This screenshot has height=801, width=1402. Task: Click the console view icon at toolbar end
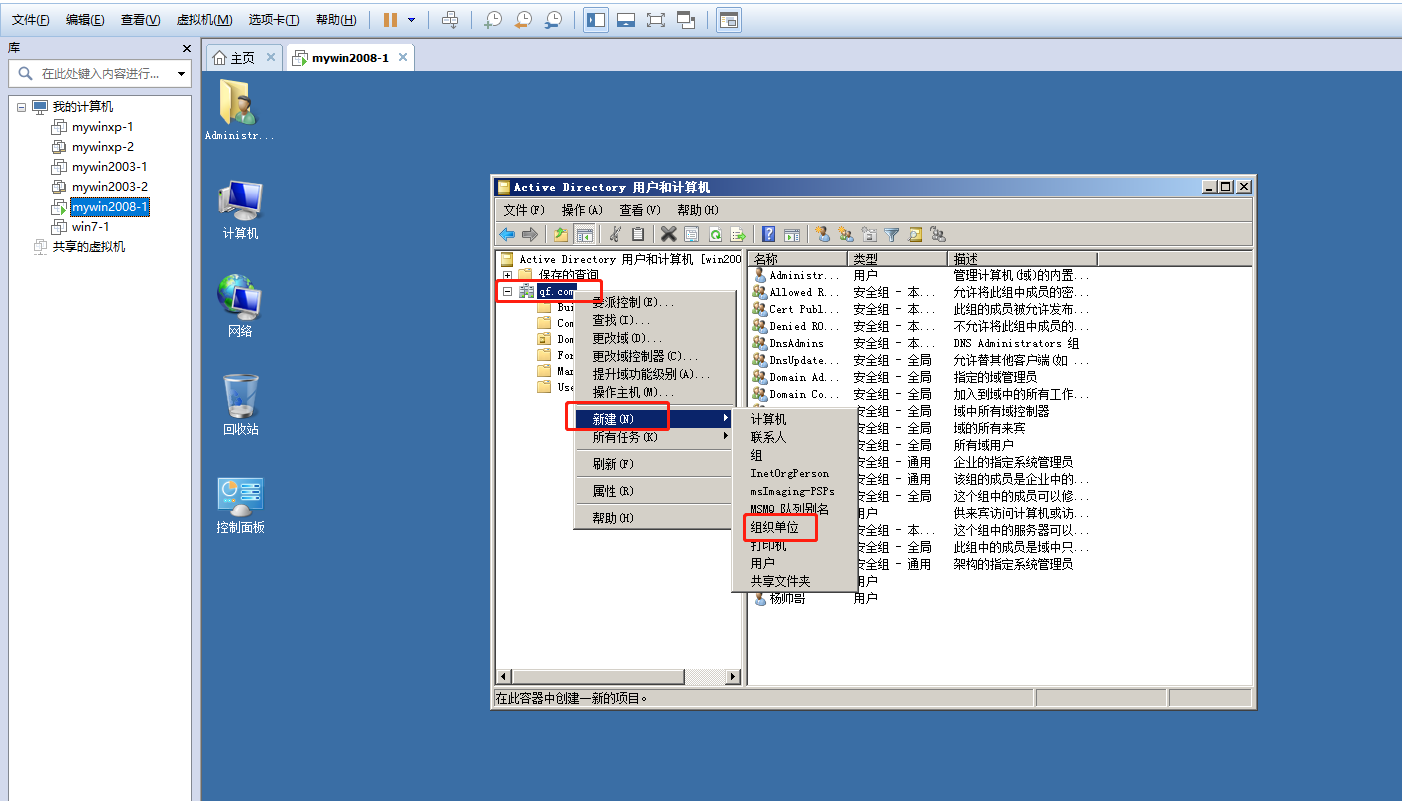click(729, 19)
